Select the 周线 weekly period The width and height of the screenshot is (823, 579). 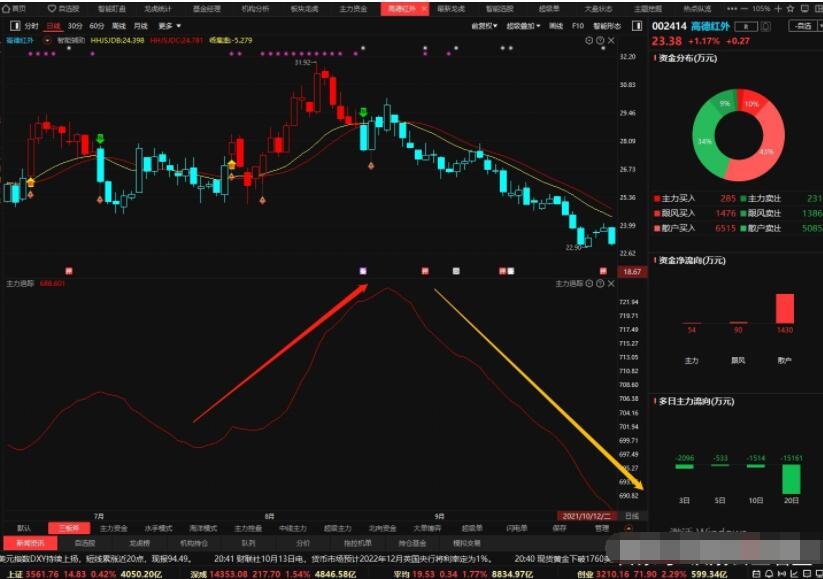point(119,26)
